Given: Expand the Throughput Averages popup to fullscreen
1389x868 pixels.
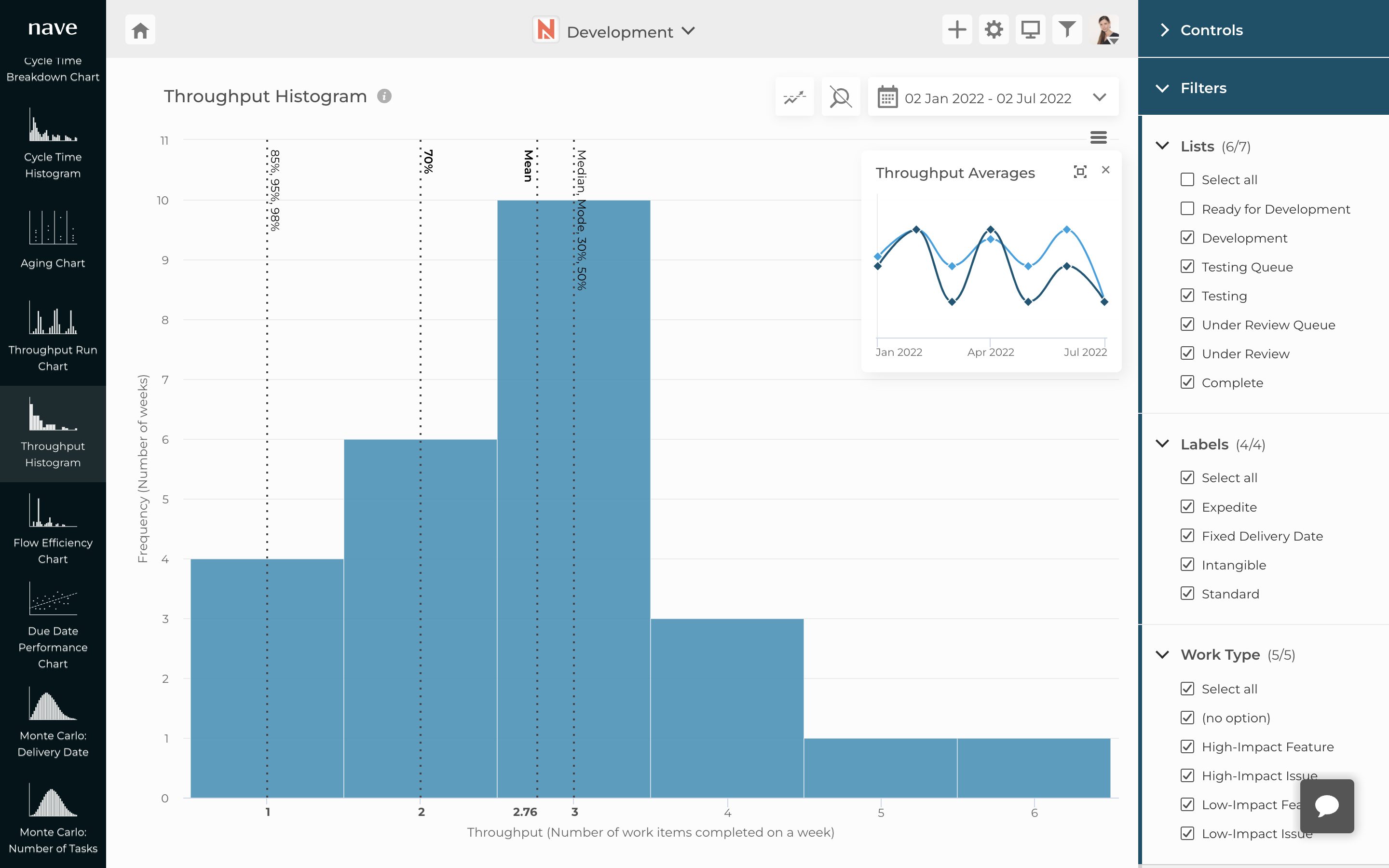Looking at the screenshot, I should pos(1080,172).
